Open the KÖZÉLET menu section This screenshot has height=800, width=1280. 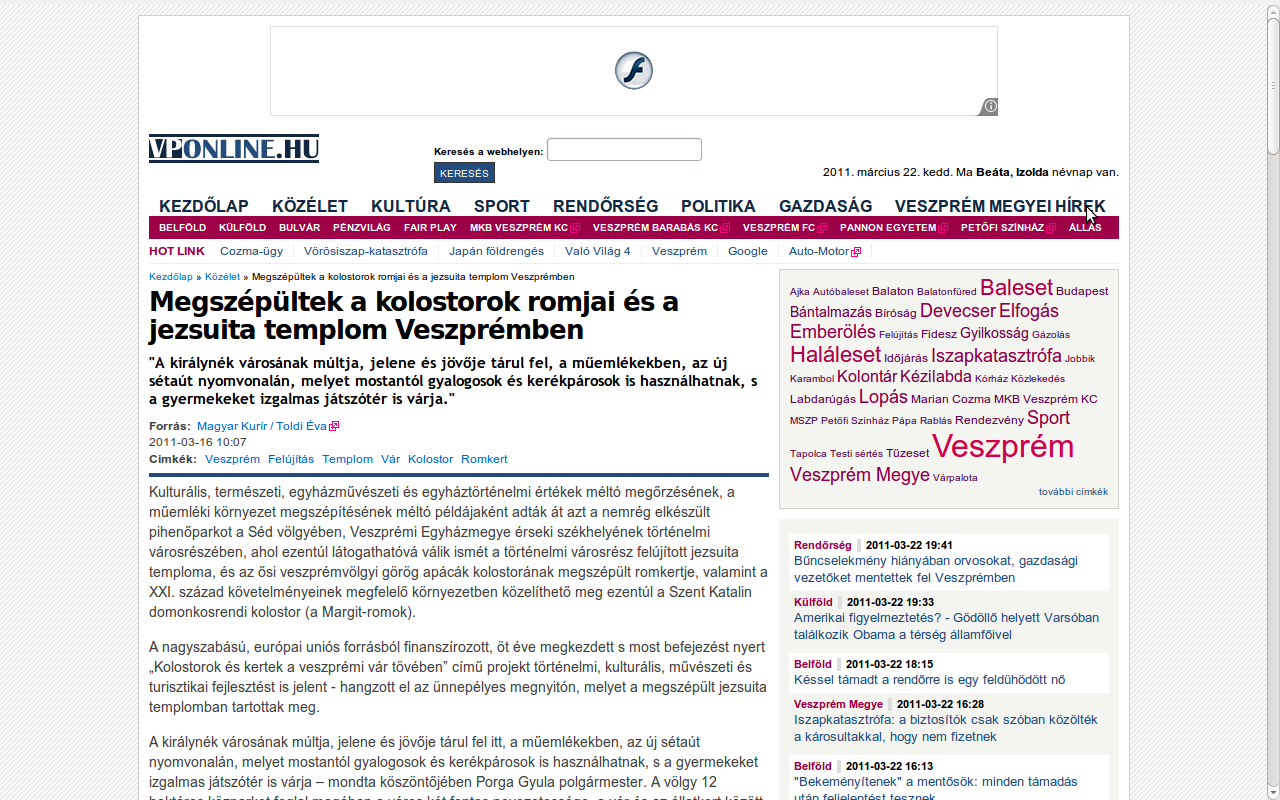(310, 206)
